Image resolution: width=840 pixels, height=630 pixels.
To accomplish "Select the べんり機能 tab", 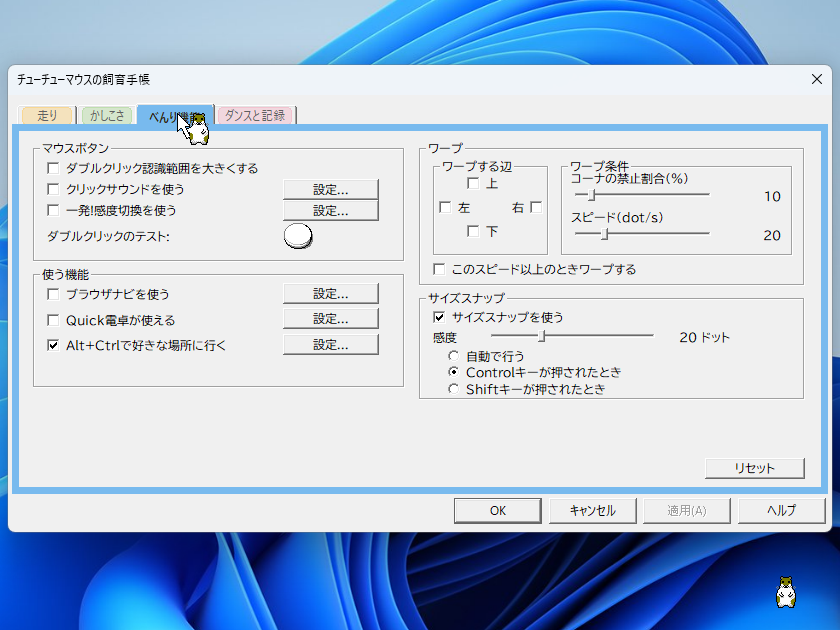I will point(176,115).
